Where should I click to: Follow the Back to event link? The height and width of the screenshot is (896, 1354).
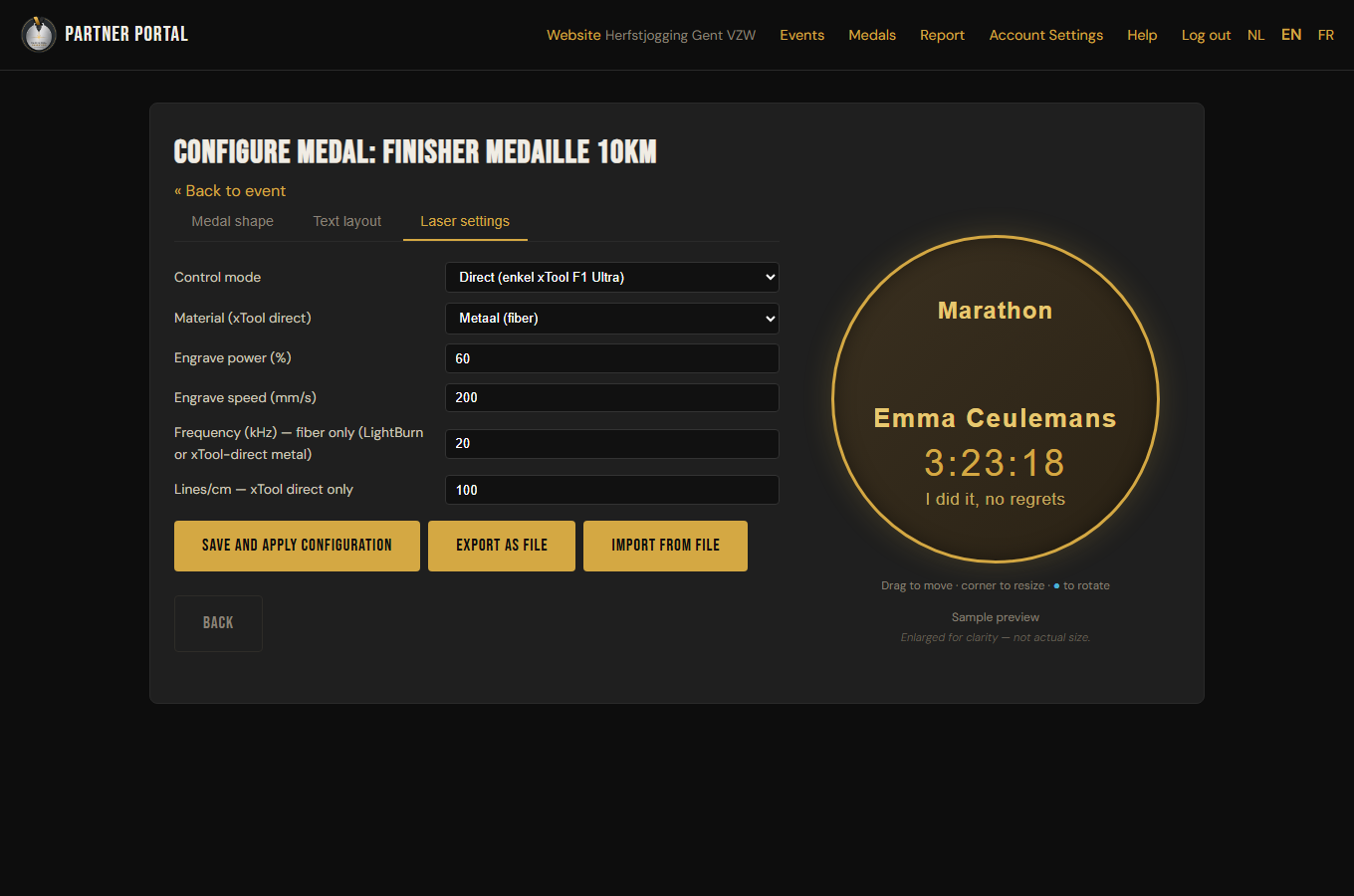point(230,191)
